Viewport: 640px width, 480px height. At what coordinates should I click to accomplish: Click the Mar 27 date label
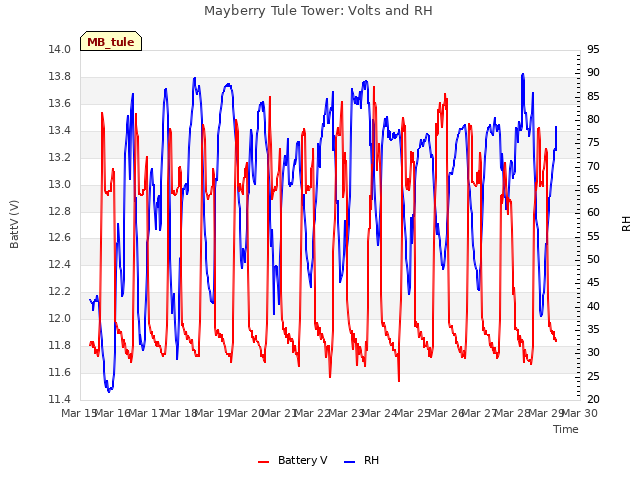[x=480, y=413]
